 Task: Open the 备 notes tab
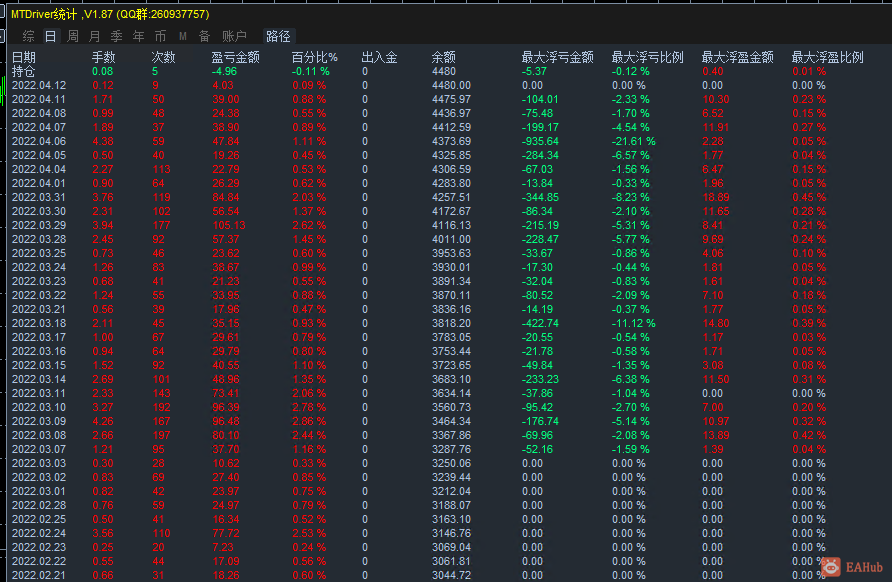pos(204,36)
